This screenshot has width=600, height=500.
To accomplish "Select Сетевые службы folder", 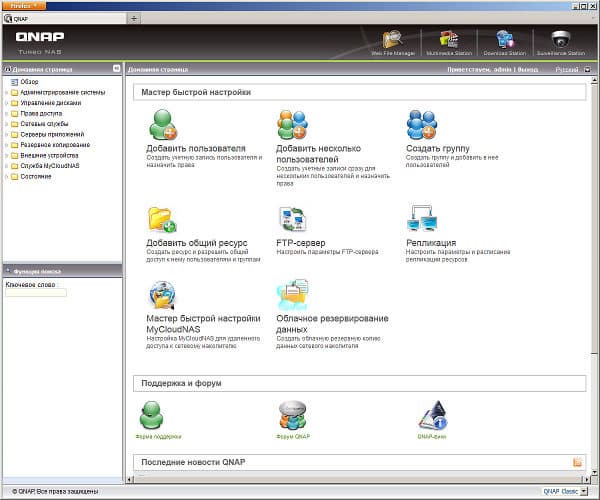I will [44, 124].
